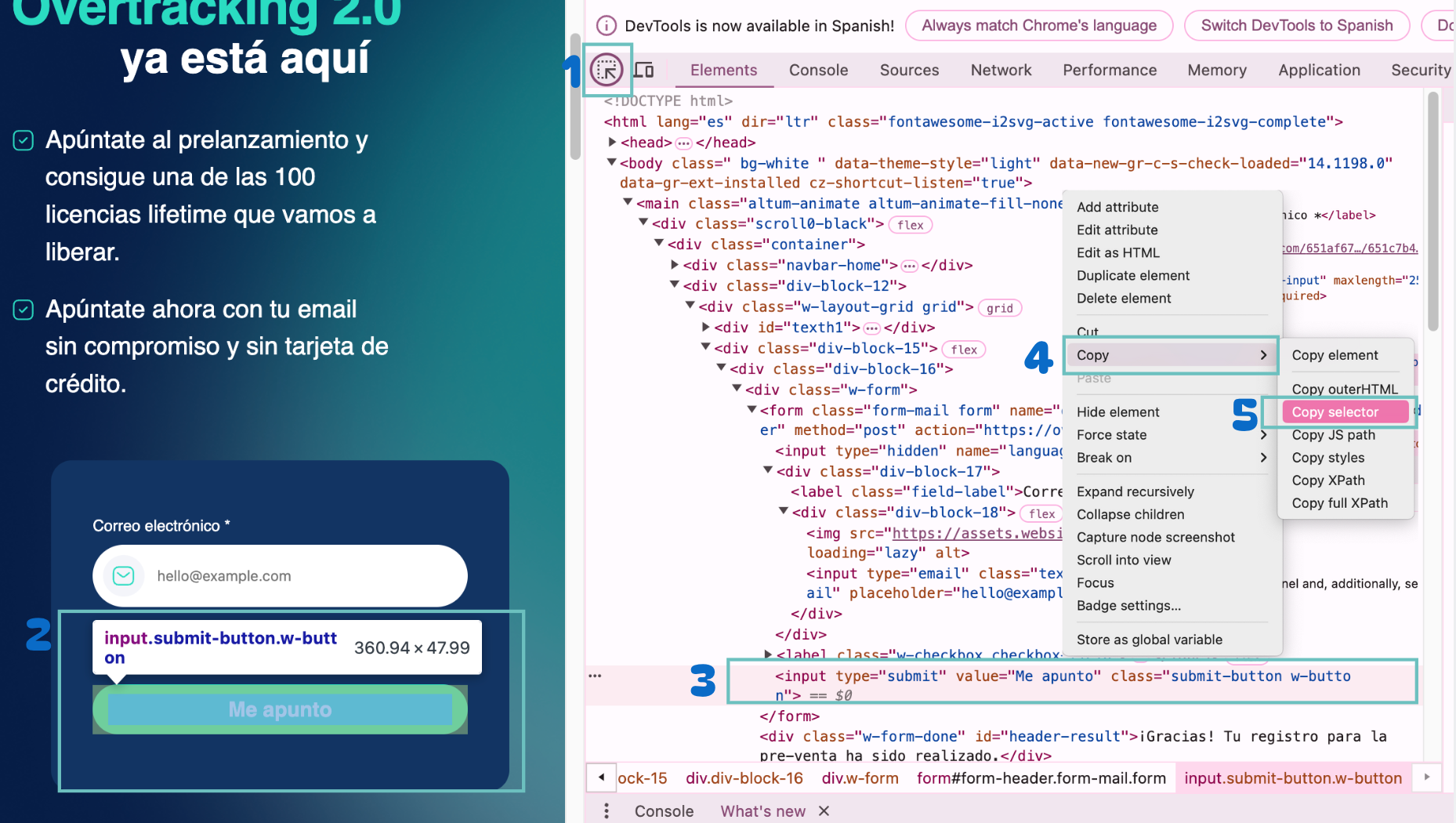The image size is (1456, 823).
Task: Choose Hide element in context menu
Action: tap(1118, 411)
